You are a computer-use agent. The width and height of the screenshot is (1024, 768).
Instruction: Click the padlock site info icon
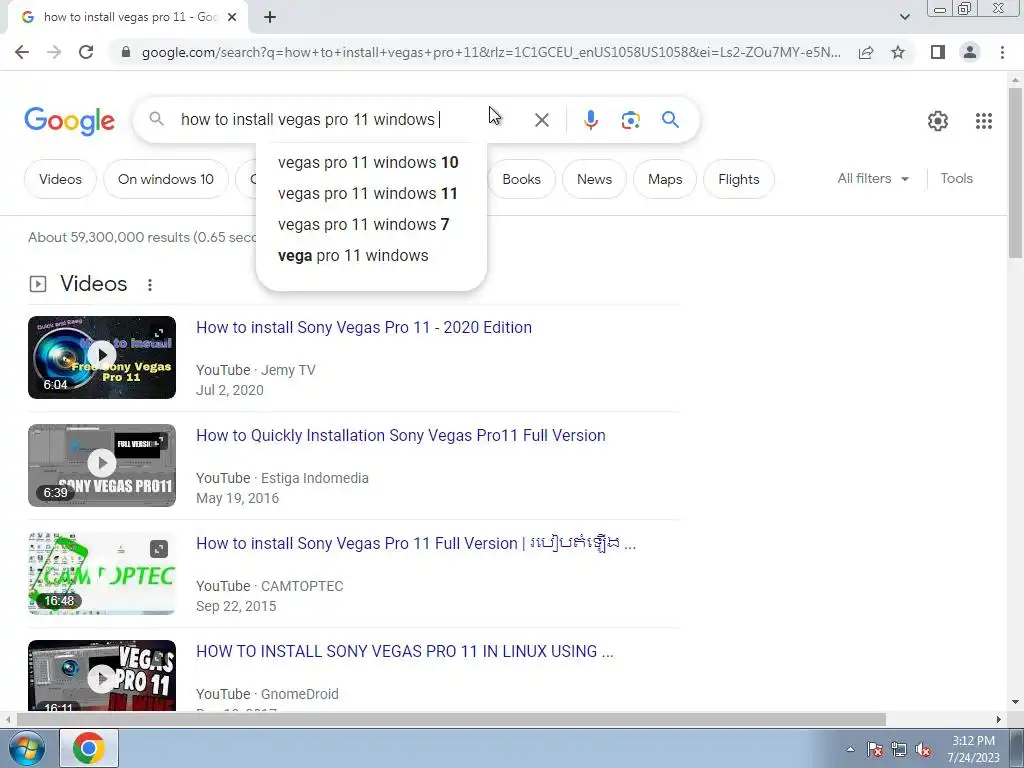126,52
